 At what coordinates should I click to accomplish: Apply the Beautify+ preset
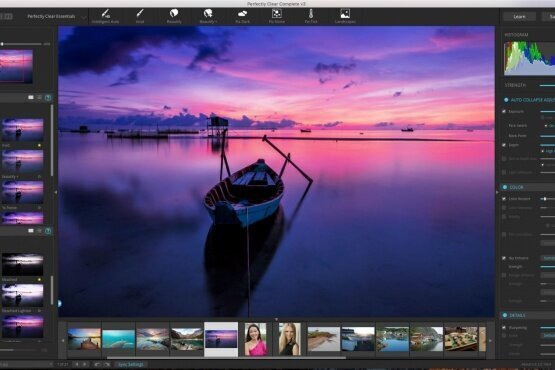pos(208,13)
